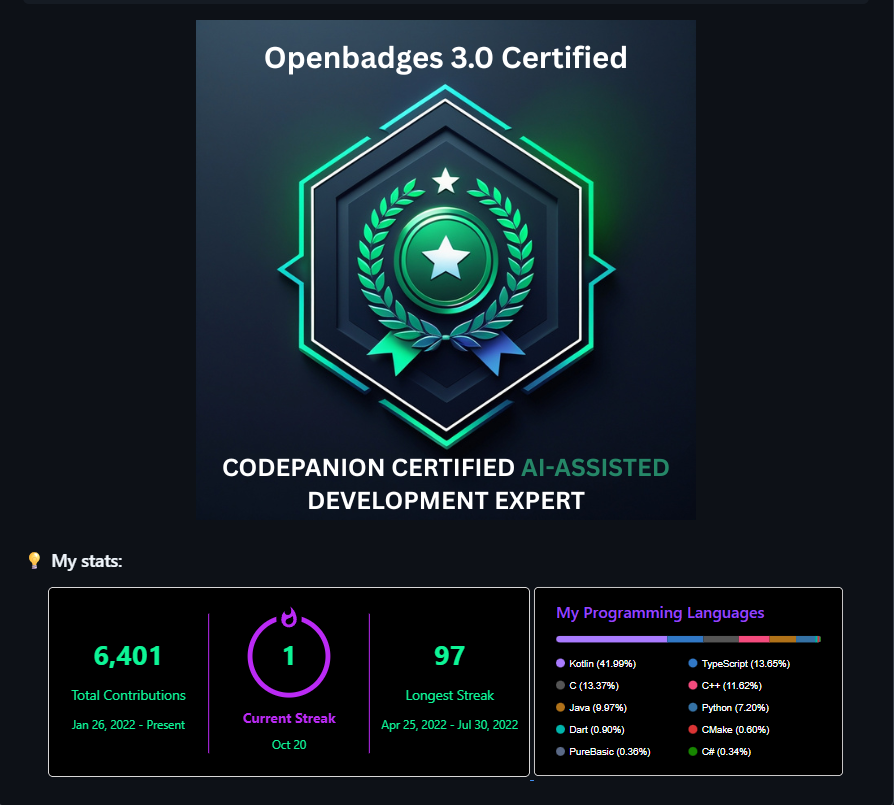Image resolution: width=894 pixels, height=805 pixels.
Task: Click the PureBasic language color dot
Action: [x=560, y=752]
